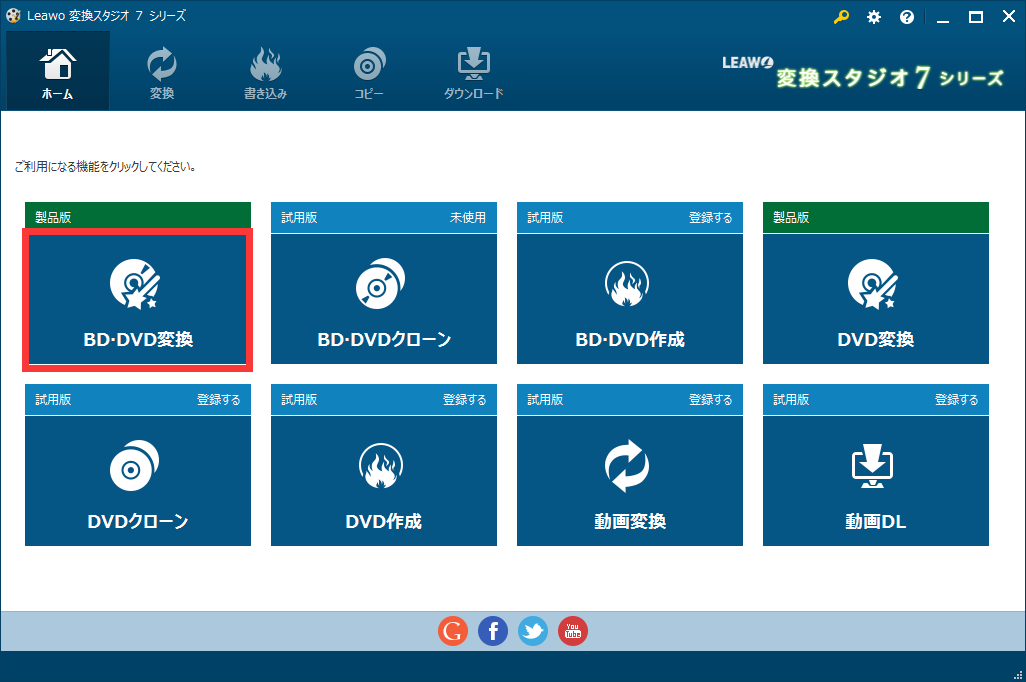Open the BD・DVD変換 tool
Image resolution: width=1026 pixels, height=682 pixels.
tap(137, 298)
